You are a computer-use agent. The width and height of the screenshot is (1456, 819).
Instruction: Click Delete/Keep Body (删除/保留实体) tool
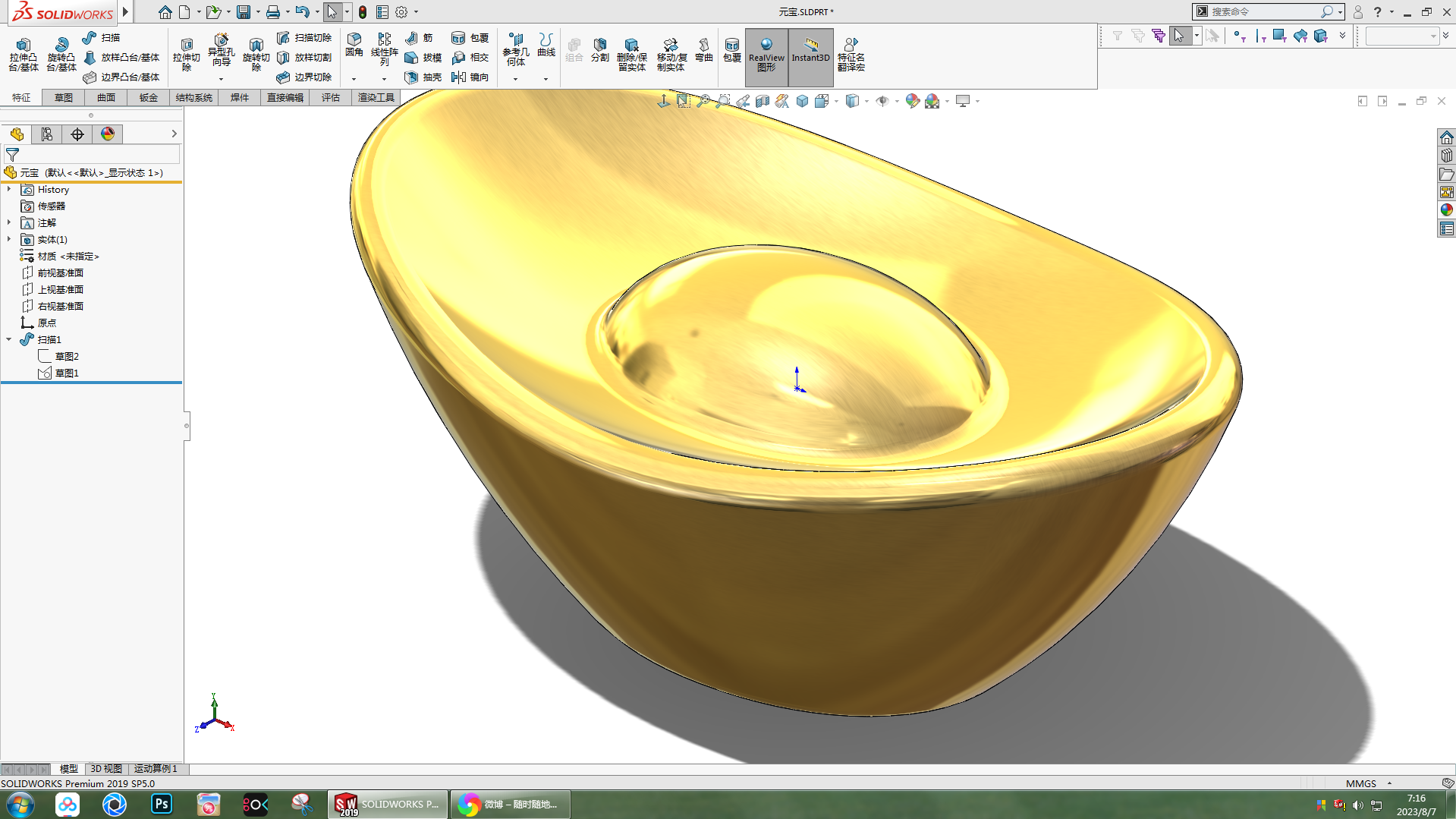point(632,54)
